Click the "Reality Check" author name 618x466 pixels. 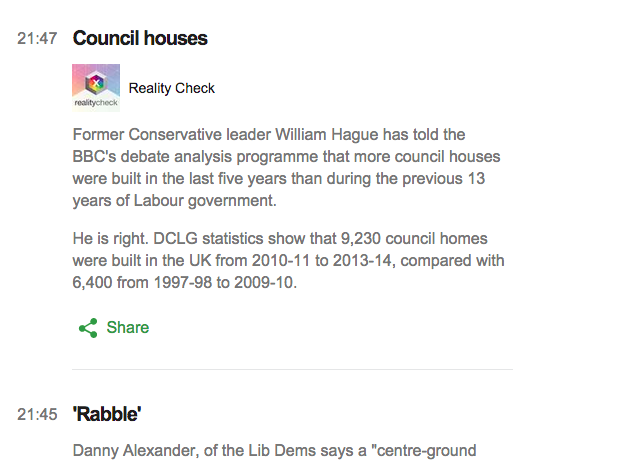click(x=172, y=88)
